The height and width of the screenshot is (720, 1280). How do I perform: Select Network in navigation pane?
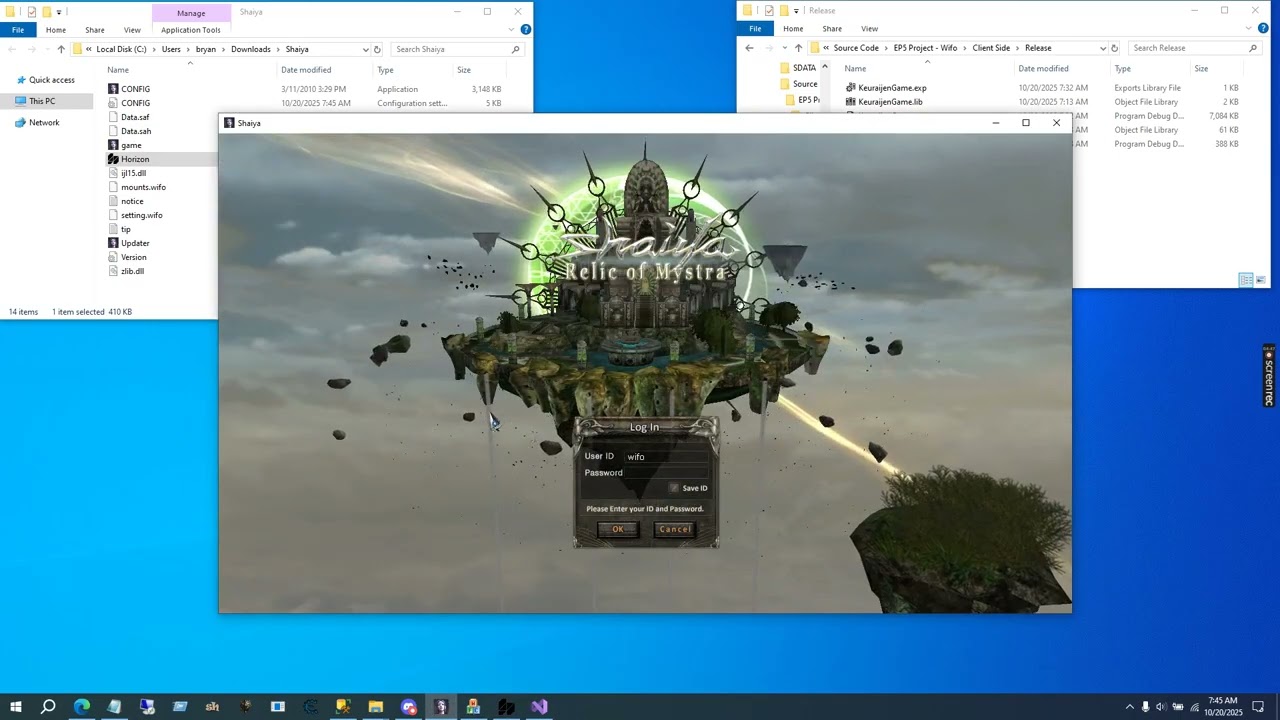[x=44, y=122]
